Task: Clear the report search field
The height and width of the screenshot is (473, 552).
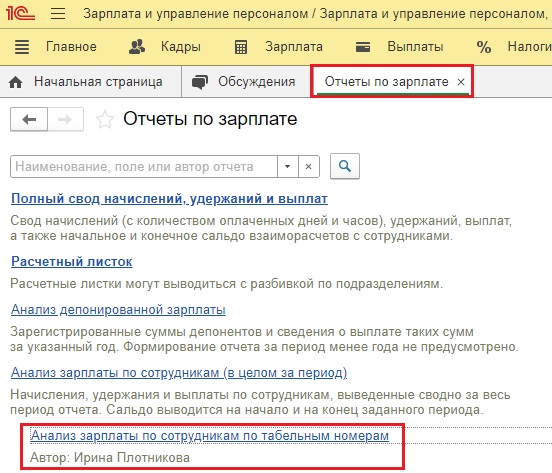Action: [308, 166]
